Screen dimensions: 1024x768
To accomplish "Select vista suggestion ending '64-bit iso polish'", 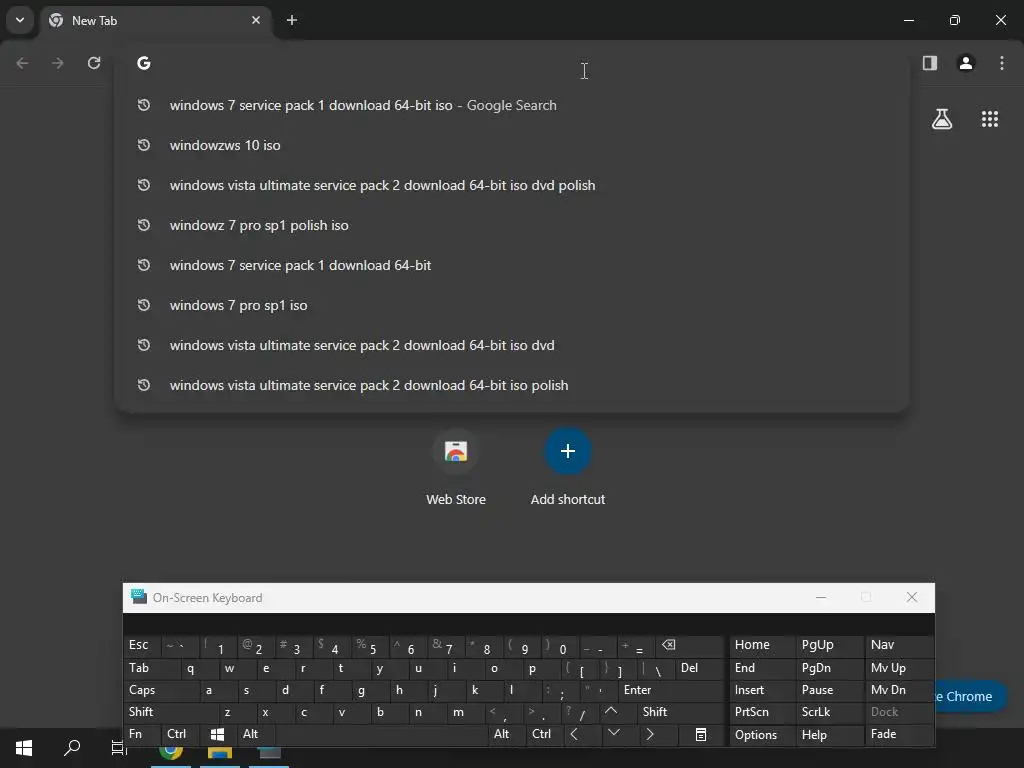I will tap(512, 385).
